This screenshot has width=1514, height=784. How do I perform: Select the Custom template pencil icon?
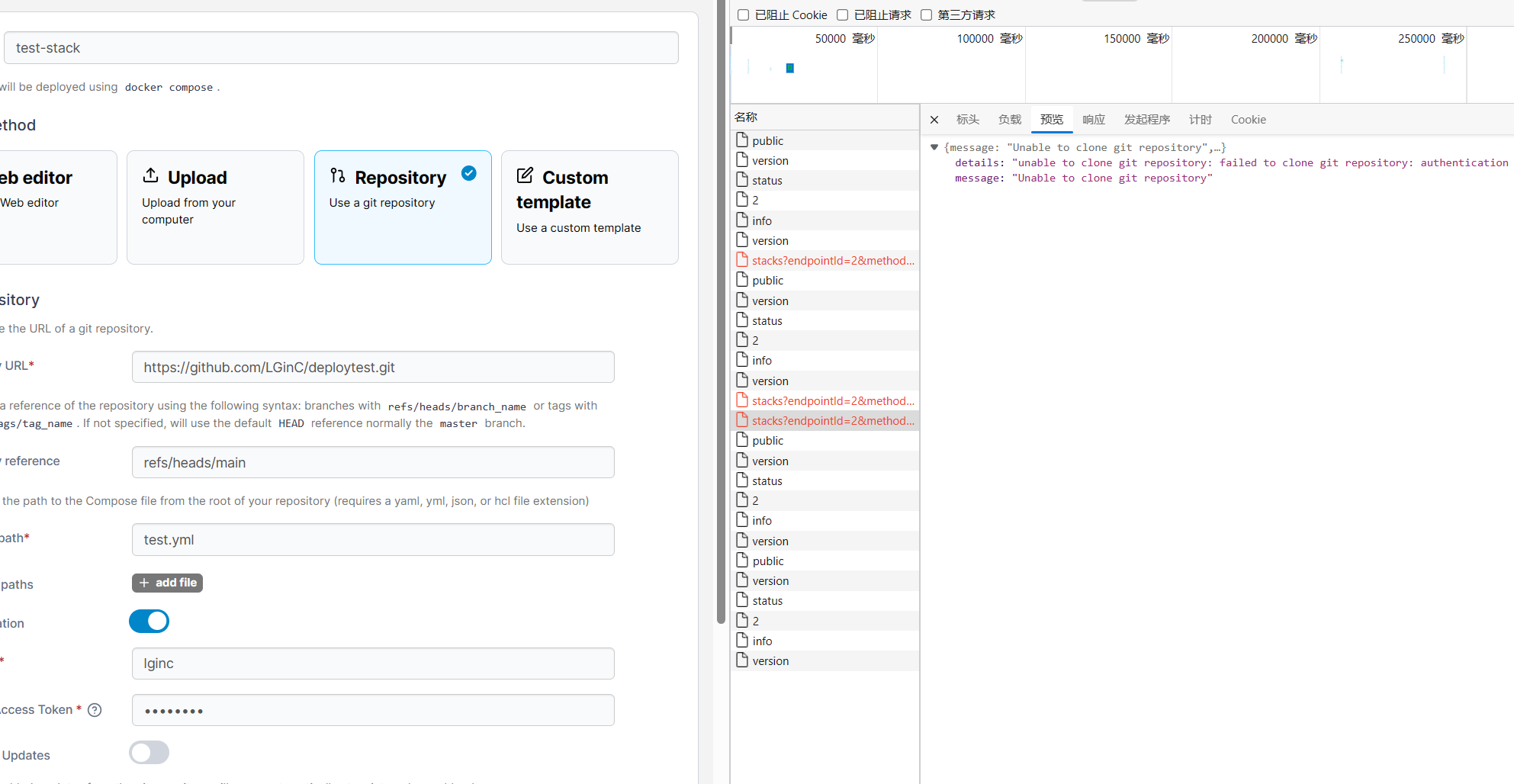coord(525,175)
